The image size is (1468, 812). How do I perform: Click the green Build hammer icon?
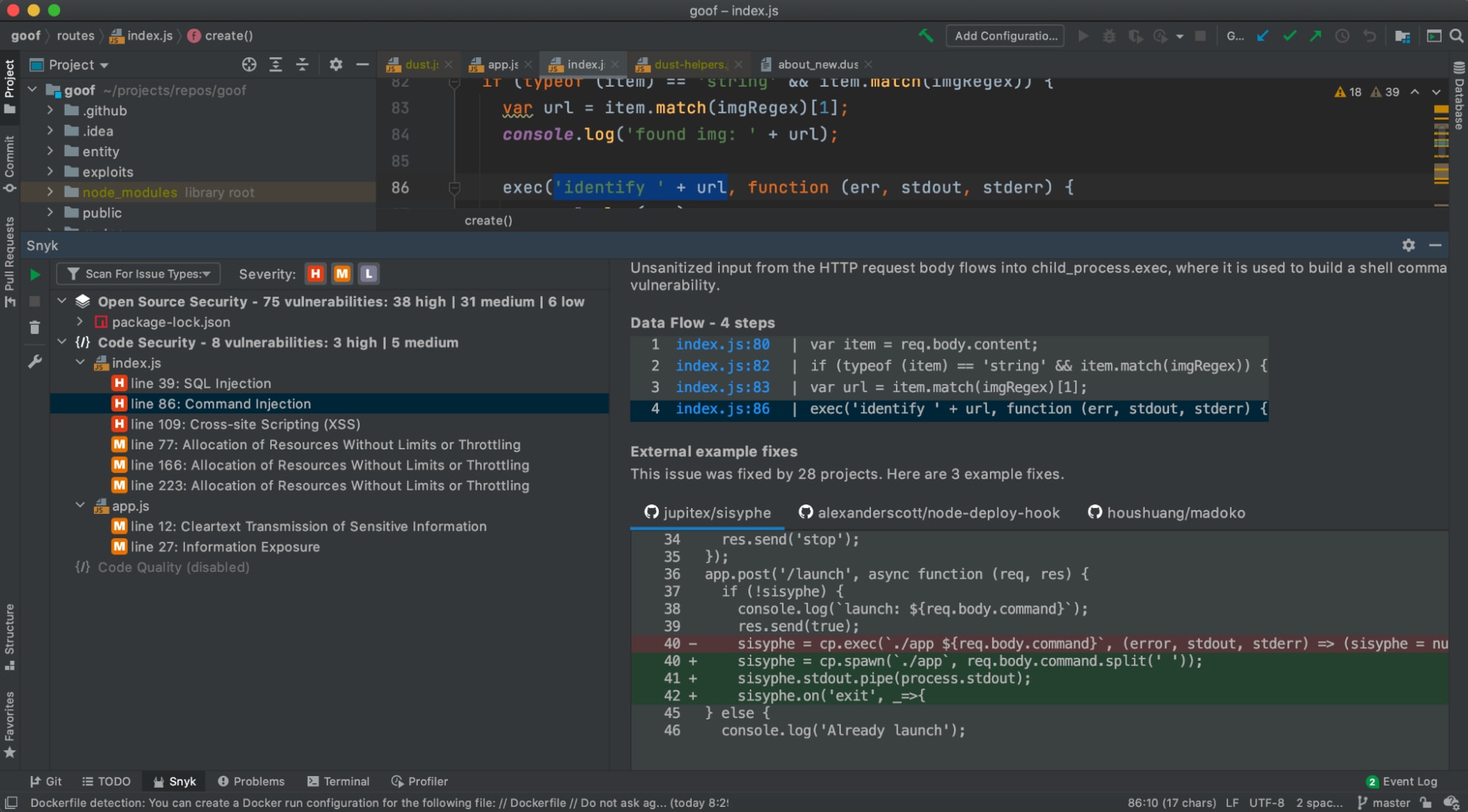coord(925,35)
